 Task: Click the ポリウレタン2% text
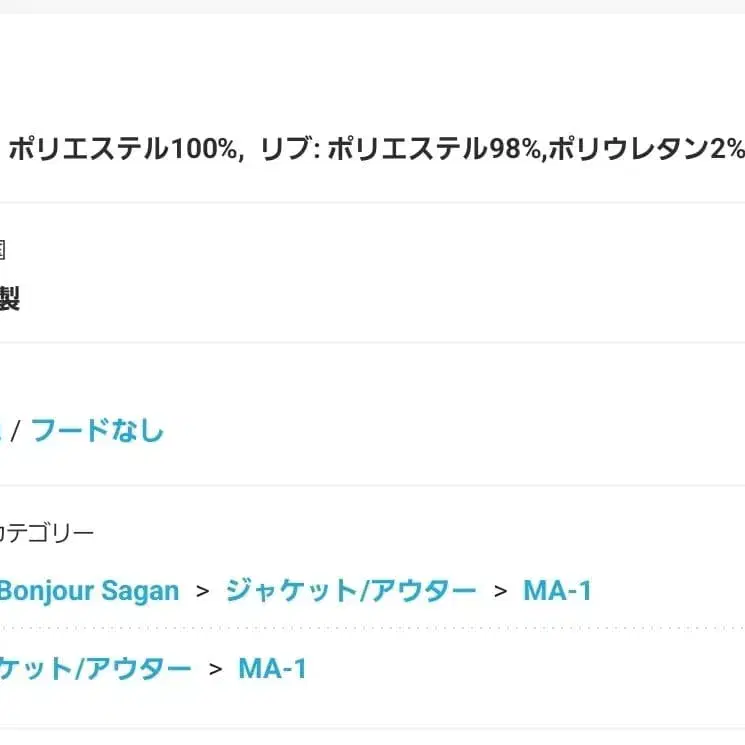(646, 150)
